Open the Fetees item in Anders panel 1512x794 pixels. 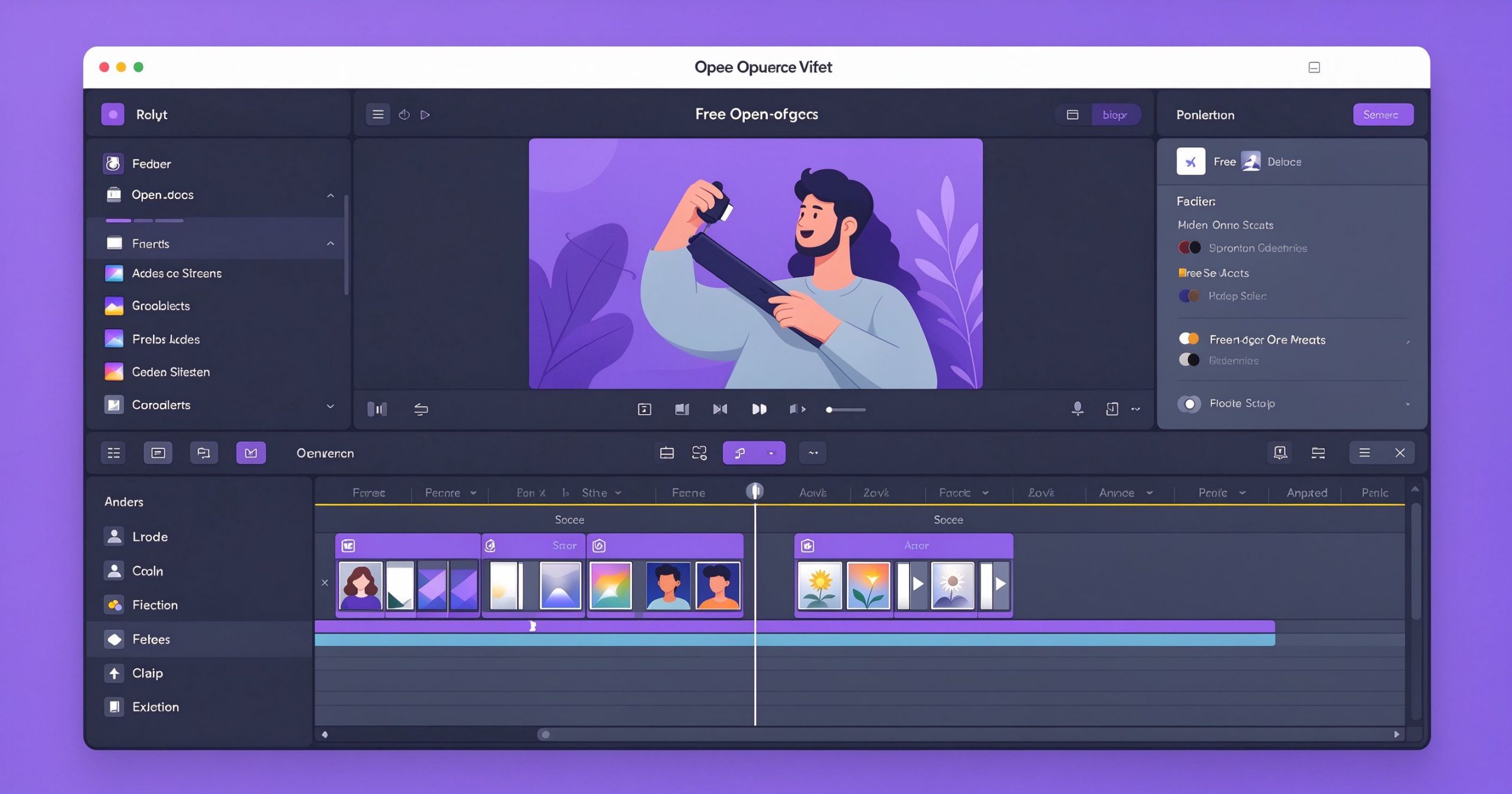click(x=200, y=639)
